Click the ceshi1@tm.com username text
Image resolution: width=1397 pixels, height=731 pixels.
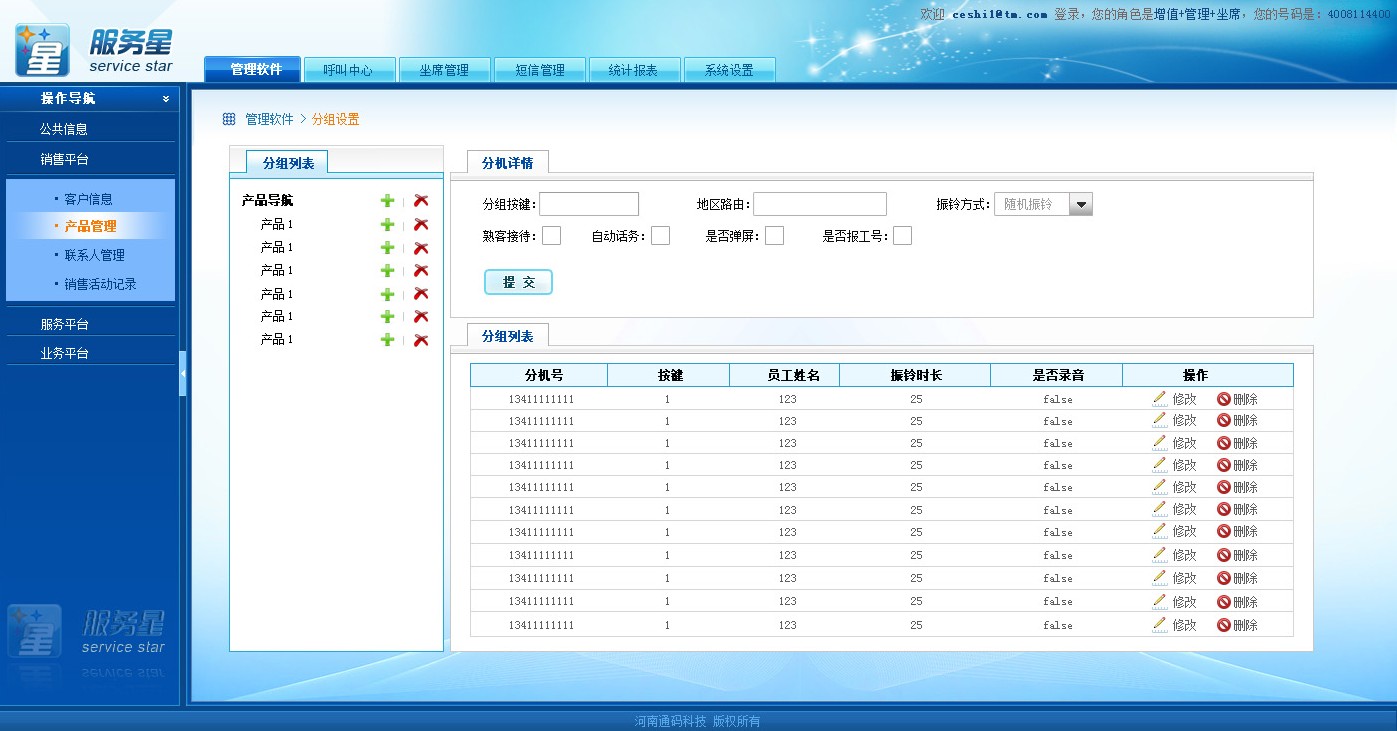click(999, 15)
